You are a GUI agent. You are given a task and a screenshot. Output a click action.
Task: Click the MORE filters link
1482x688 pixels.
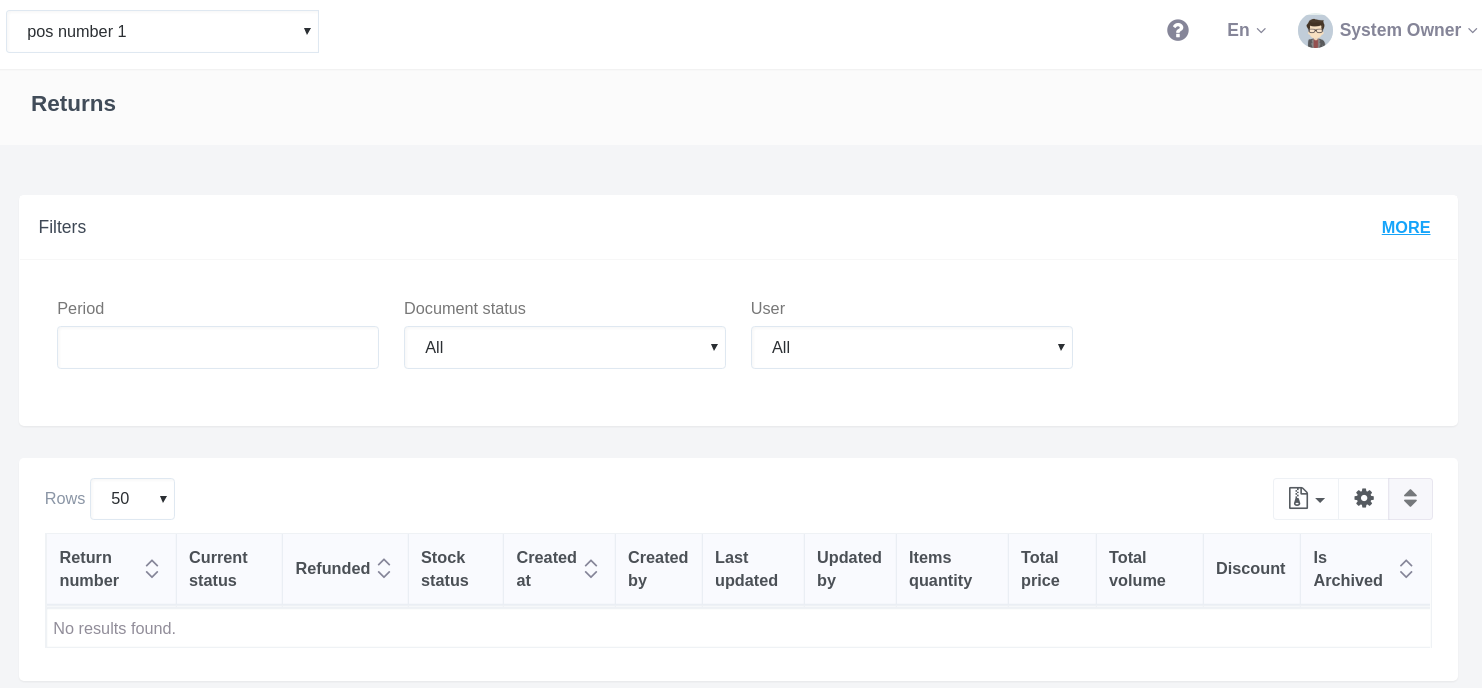[x=1405, y=227]
